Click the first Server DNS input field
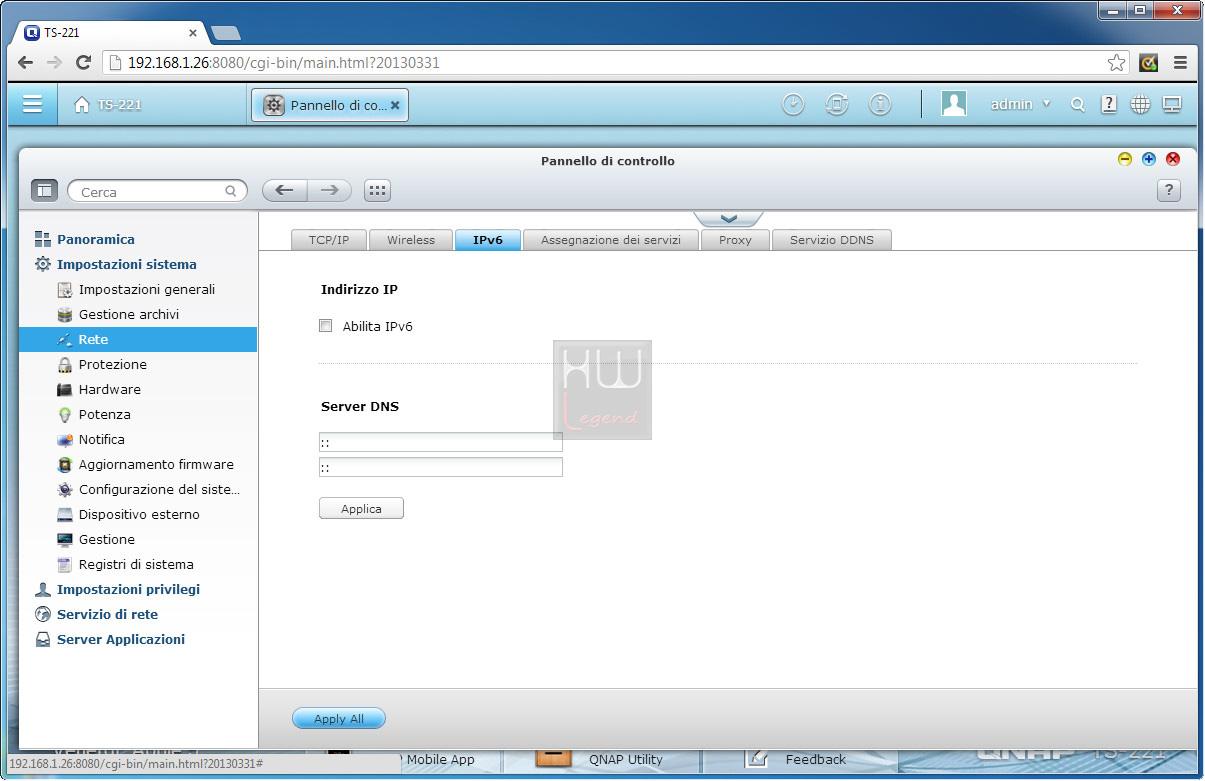This screenshot has height=781, width=1205. click(x=441, y=442)
